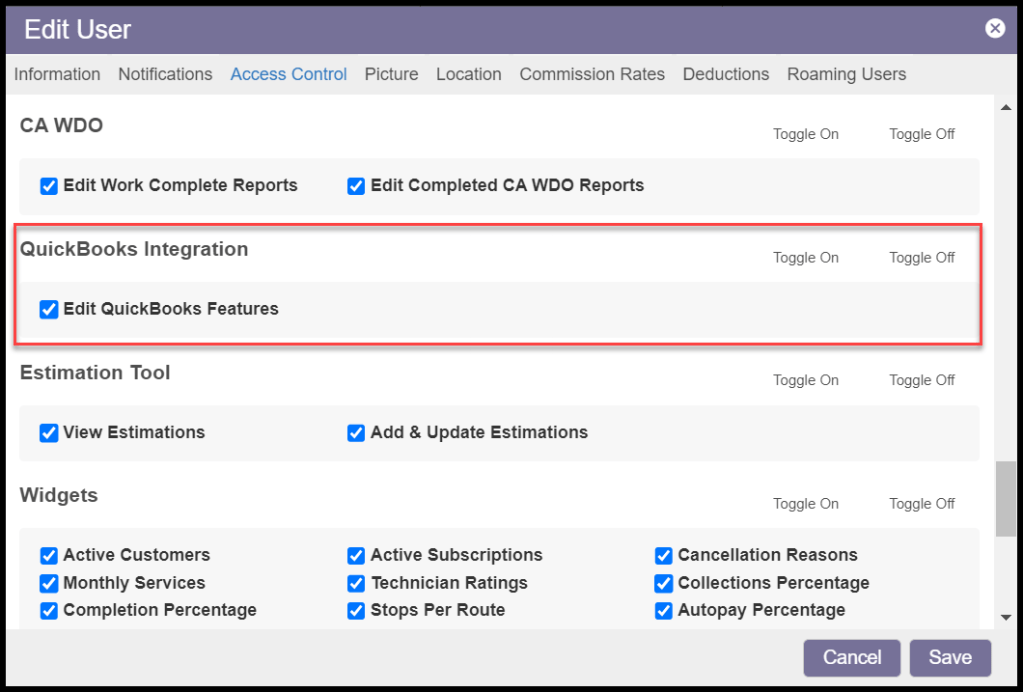Click Toggle On for CA WDO

tap(805, 135)
